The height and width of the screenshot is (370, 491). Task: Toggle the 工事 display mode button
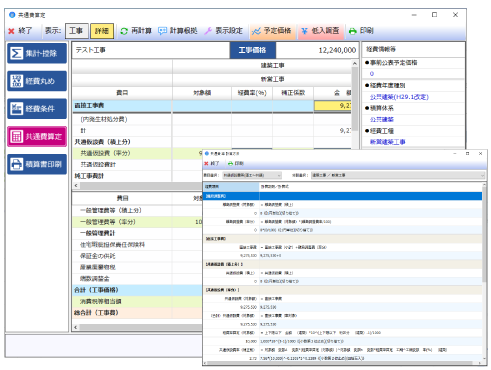(x=77, y=31)
